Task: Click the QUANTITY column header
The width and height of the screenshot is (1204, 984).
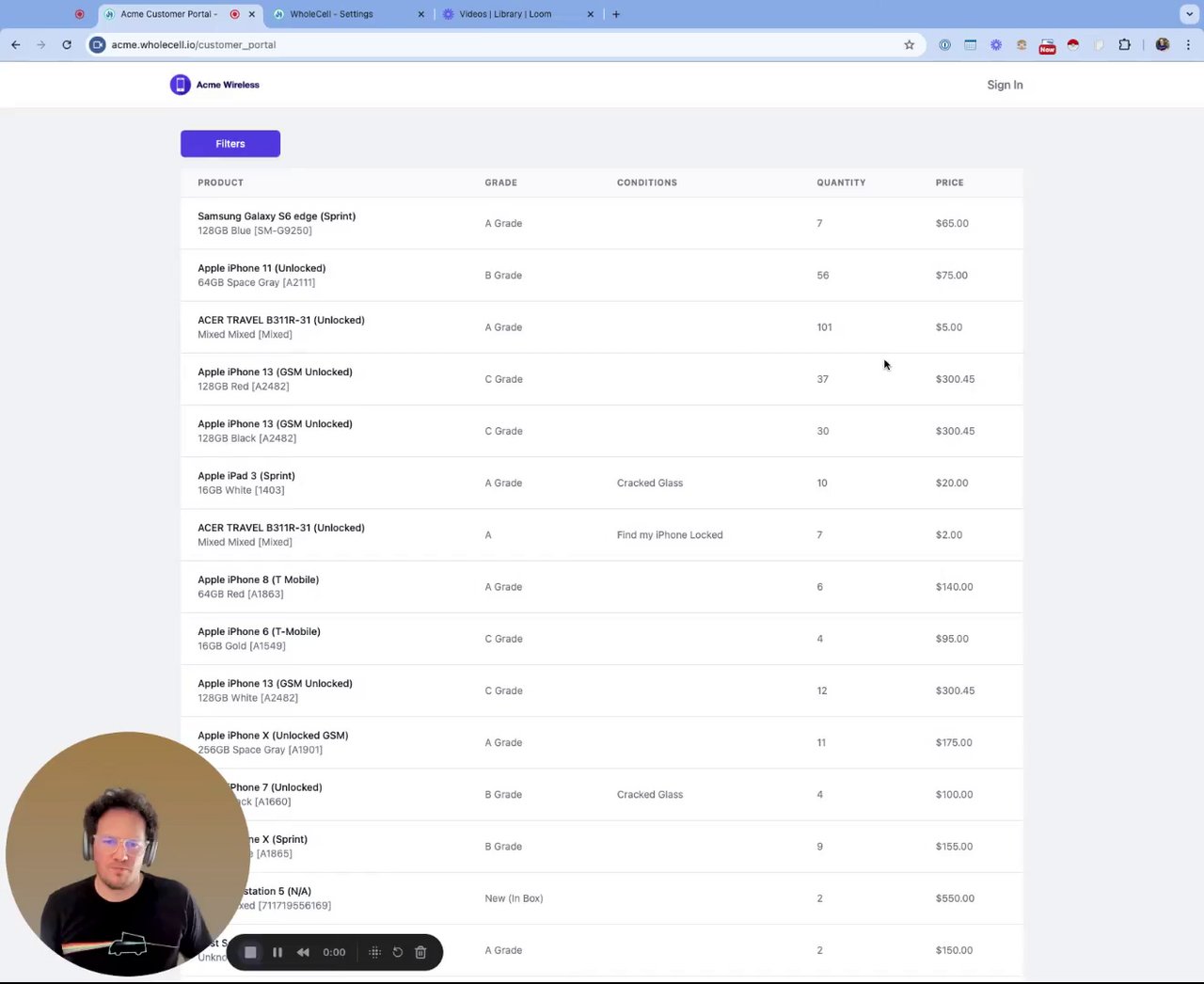Action: (841, 183)
